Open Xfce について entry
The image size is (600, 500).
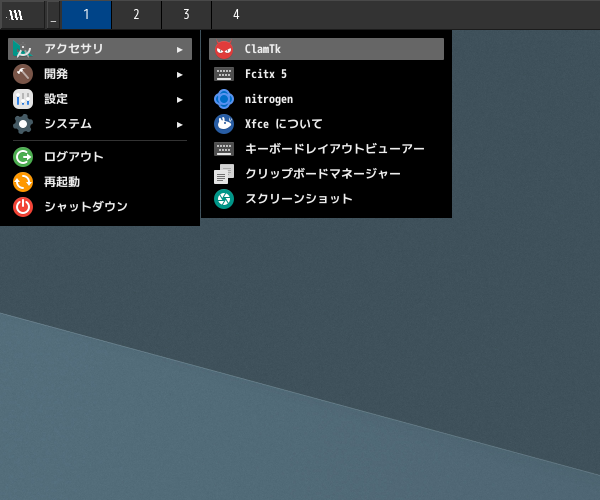tap(326, 124)
